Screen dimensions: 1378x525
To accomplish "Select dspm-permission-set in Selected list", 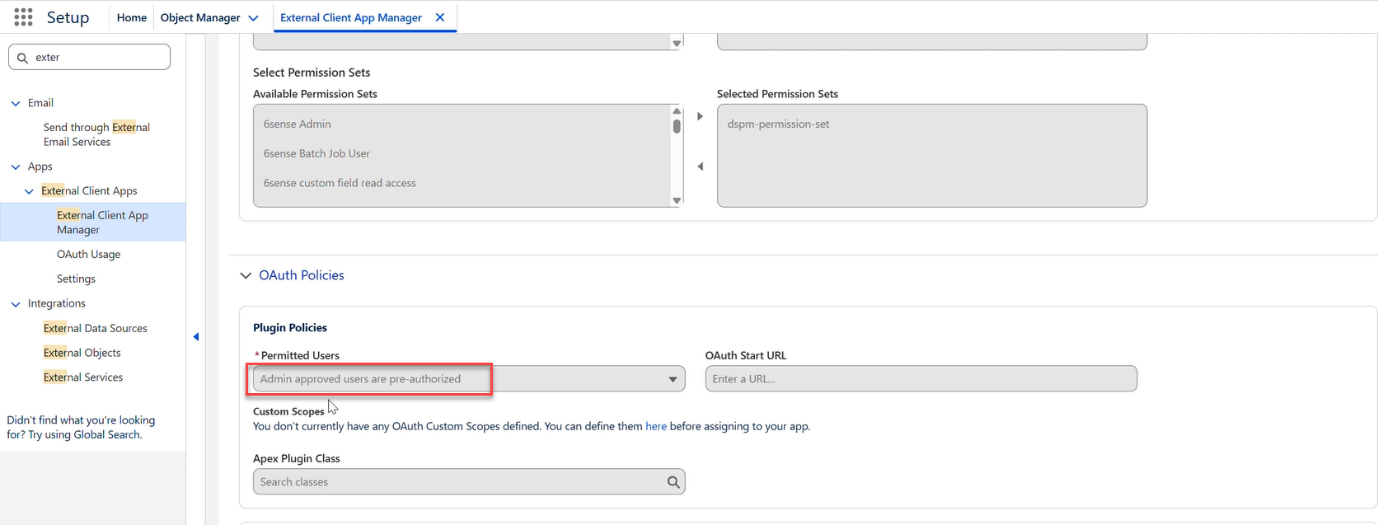I will (778, 124).
